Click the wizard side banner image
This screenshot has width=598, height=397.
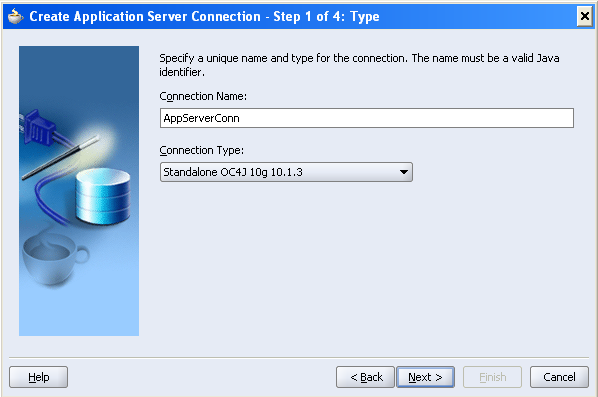pyautogui.click(x=79, y=191)
